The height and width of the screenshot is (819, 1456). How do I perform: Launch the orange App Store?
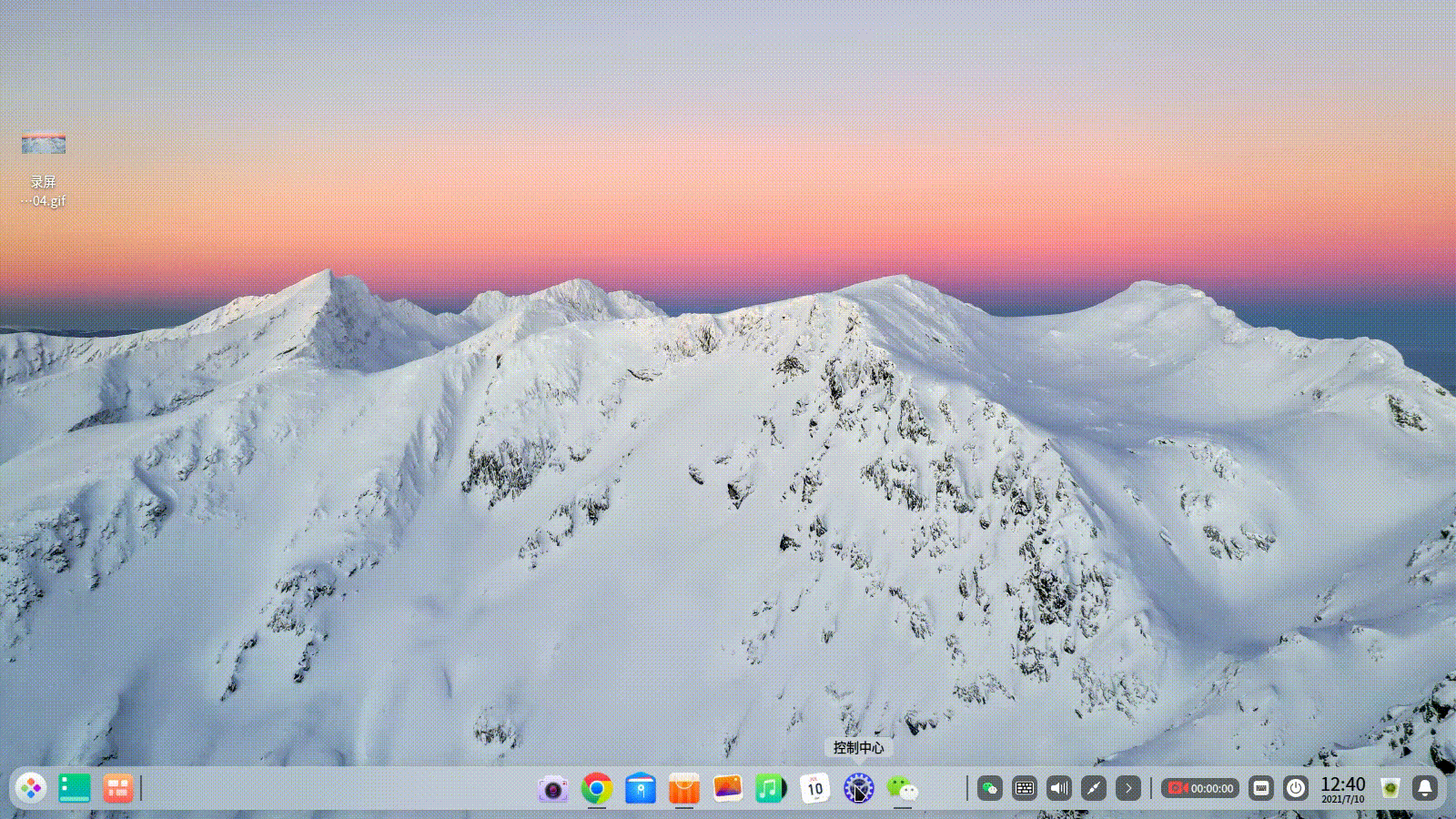684,788
